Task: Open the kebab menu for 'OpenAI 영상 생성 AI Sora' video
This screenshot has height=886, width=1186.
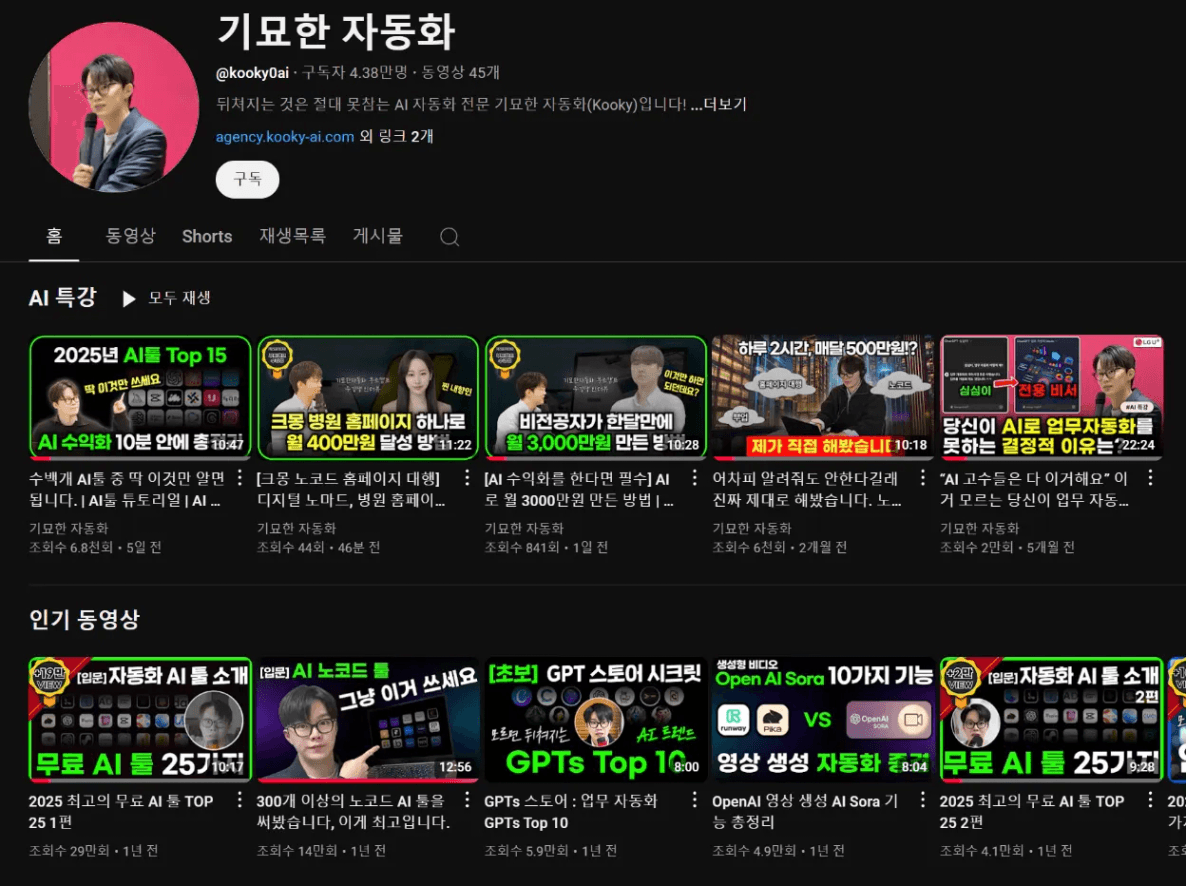Action: [x=922, y=800]
